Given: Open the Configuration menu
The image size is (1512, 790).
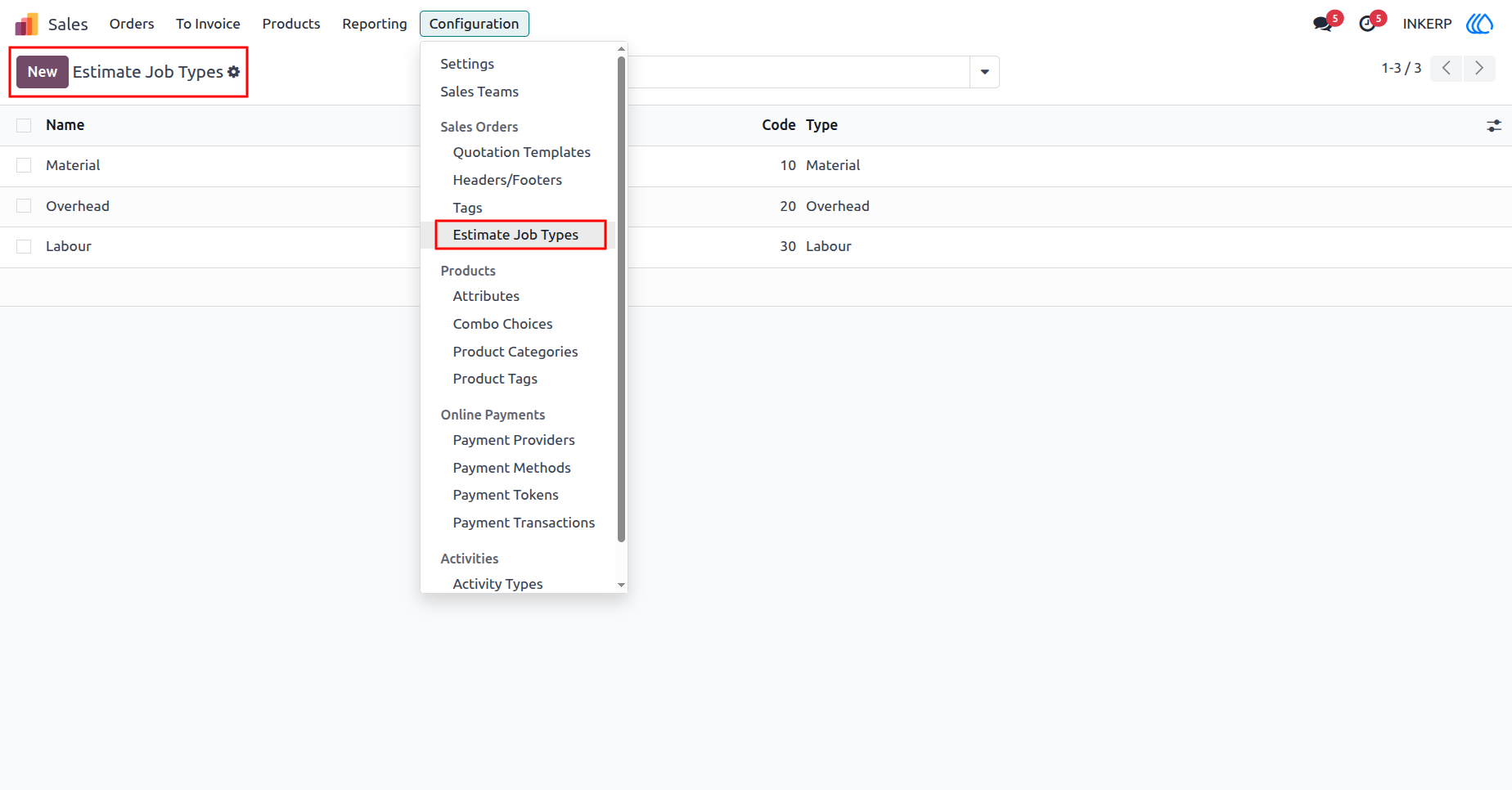Looking at the screenshot, I should (475, 24).
